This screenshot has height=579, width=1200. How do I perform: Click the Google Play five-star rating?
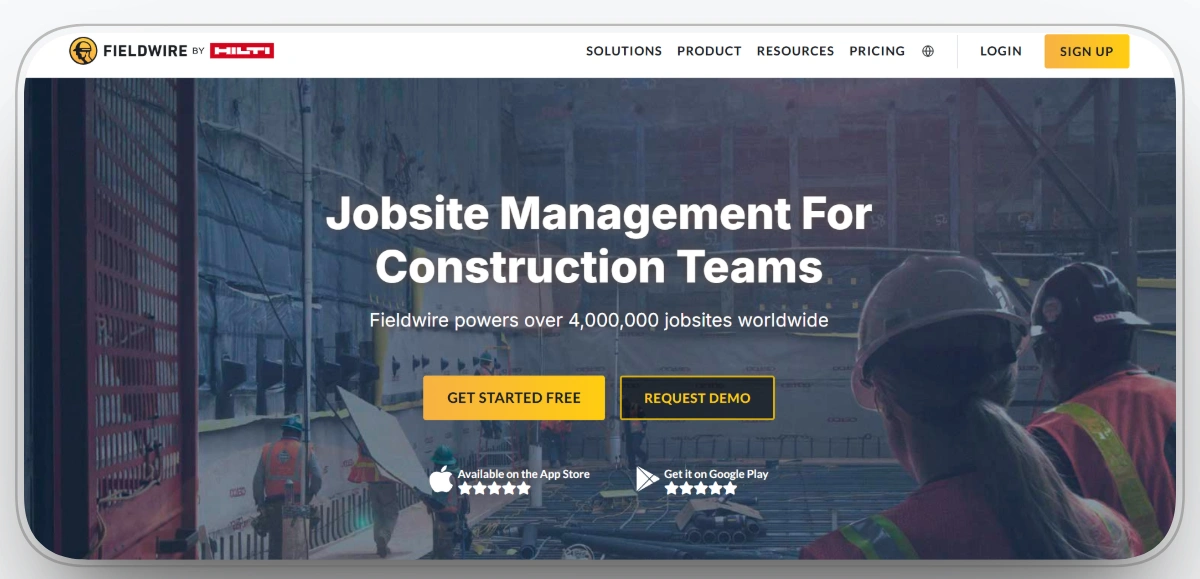coord(700,488)
